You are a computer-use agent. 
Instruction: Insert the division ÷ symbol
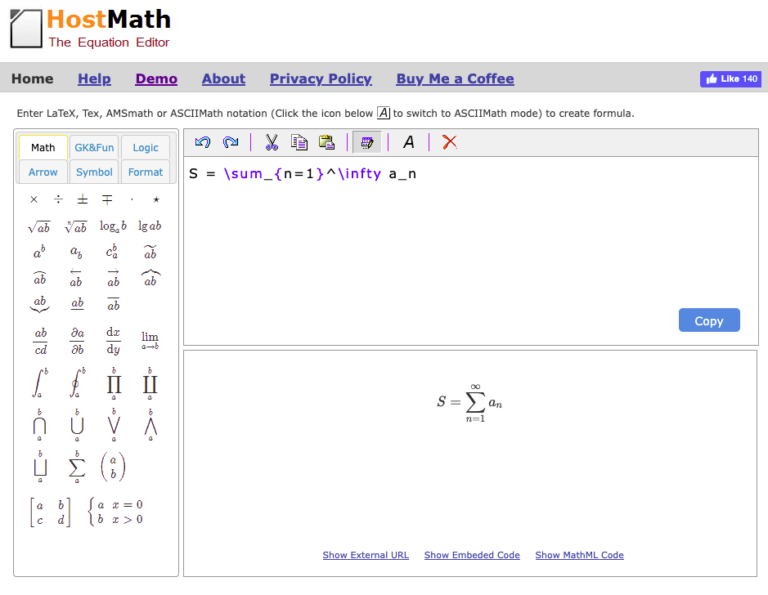[58, 199]
